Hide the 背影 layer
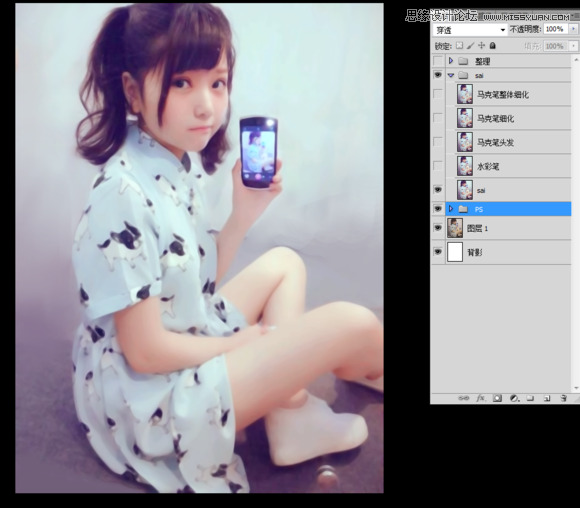 pyautogui.click(x=438, y=252)
